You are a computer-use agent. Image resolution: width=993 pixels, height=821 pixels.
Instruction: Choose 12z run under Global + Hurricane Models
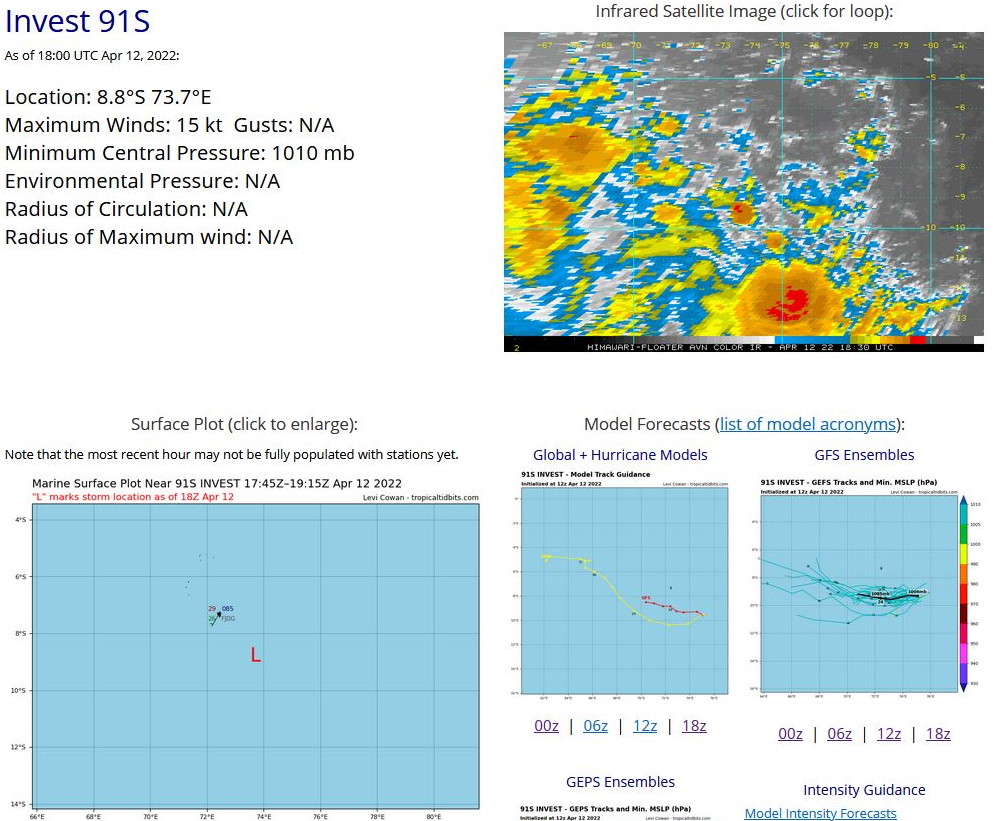pos(645,726)
